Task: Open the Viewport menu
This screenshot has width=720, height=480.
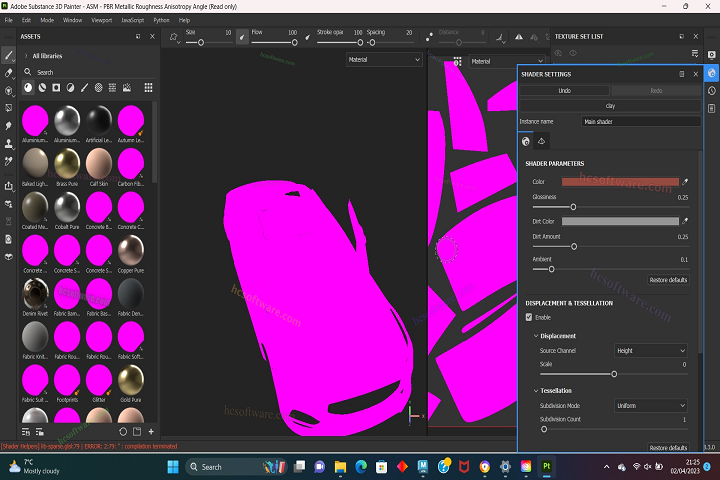Action: coord(101,20)
